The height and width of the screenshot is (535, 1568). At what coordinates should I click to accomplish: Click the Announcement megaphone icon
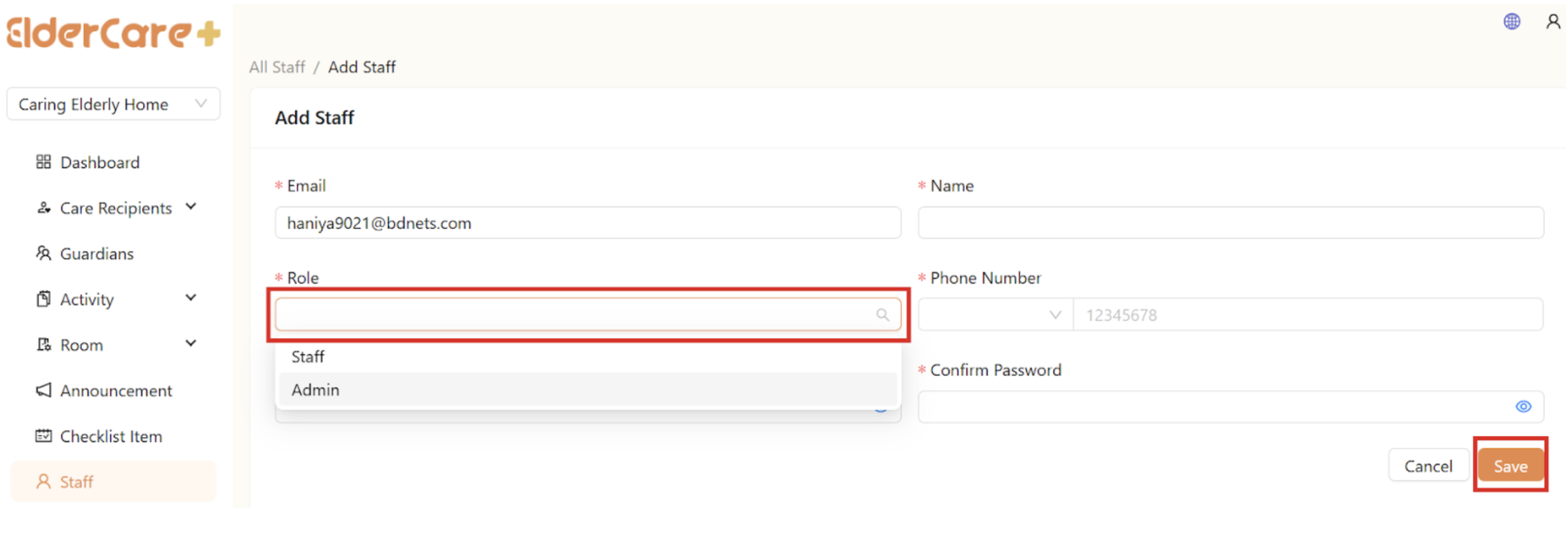tap(44, 390)
